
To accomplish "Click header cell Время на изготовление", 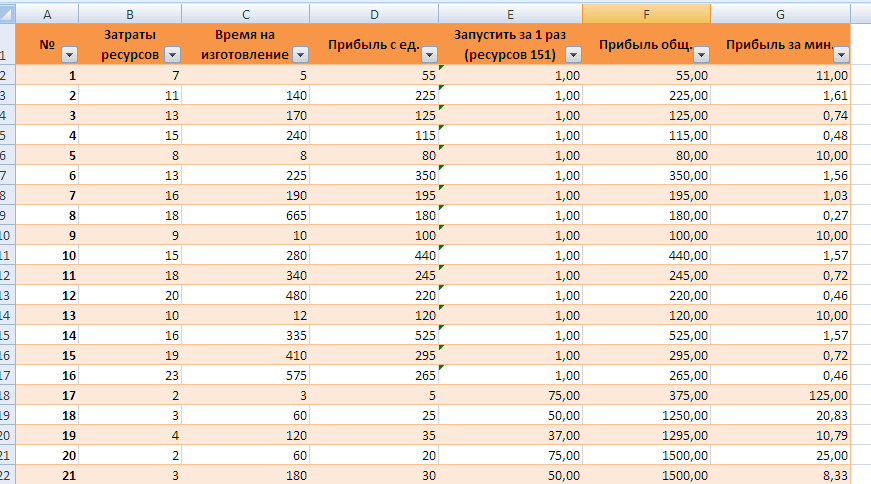I will pyautogui.click(x=246, y=44).
